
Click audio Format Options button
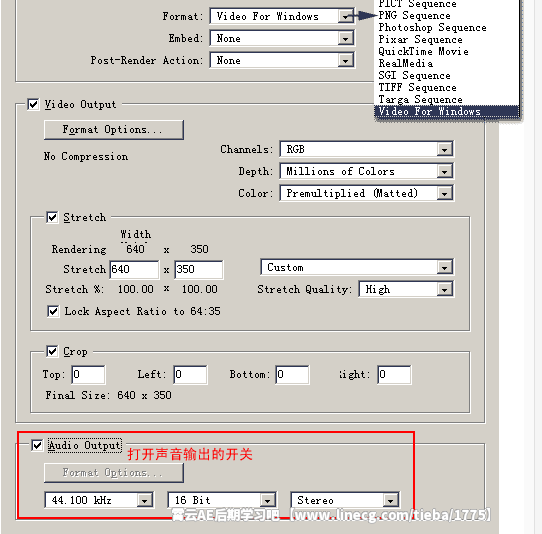(x=114, y=472)
